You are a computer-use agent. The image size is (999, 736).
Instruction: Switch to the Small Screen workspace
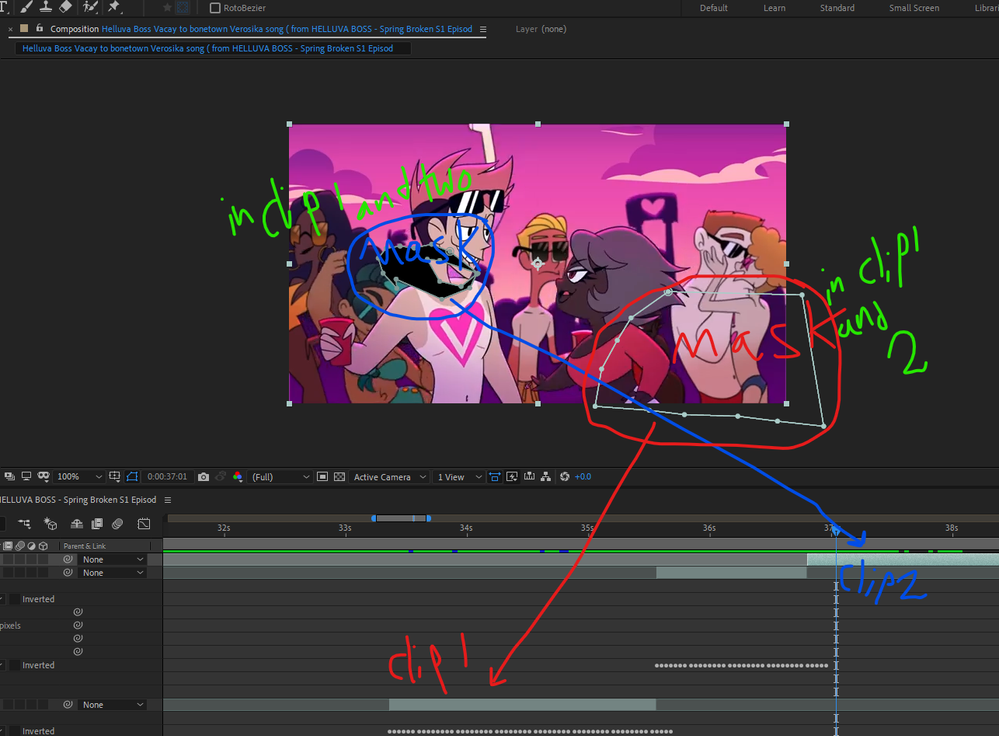914,8
